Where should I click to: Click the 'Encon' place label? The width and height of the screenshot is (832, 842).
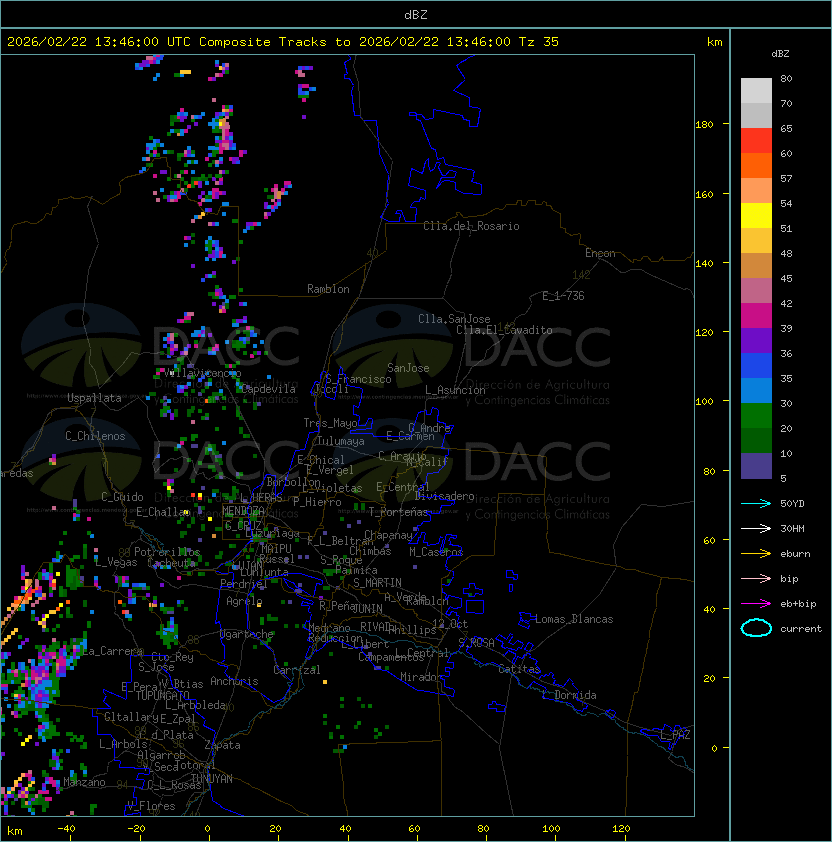pos(600,253)
